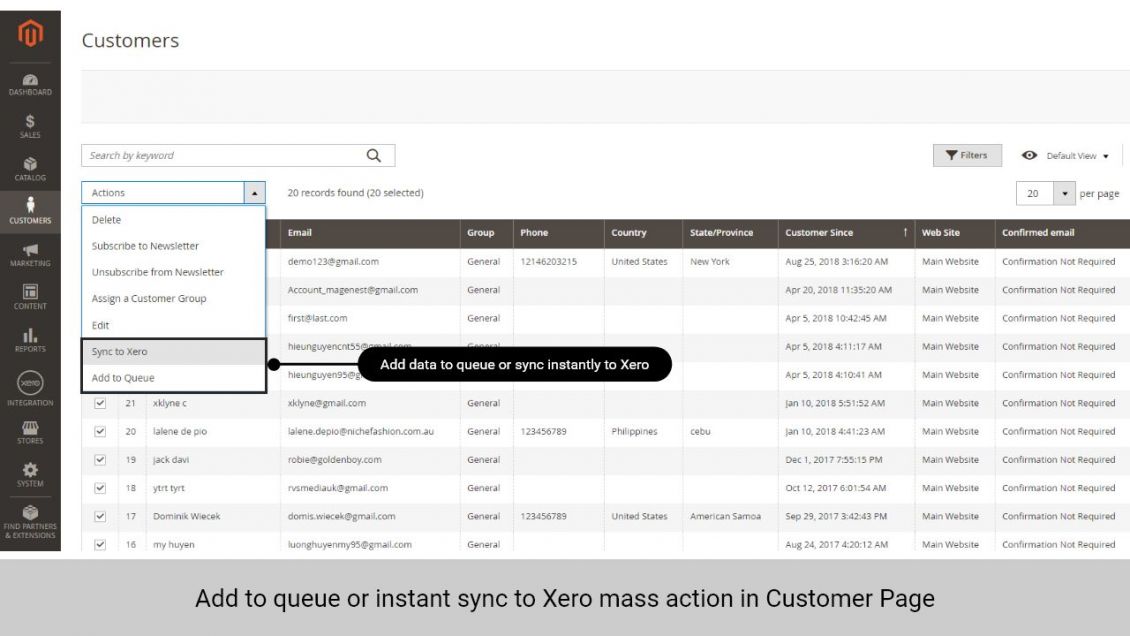Uncheck the row for lalene de pio
Image resolution: width=1130 pixels, height=636 pixels.
(100, 431)
